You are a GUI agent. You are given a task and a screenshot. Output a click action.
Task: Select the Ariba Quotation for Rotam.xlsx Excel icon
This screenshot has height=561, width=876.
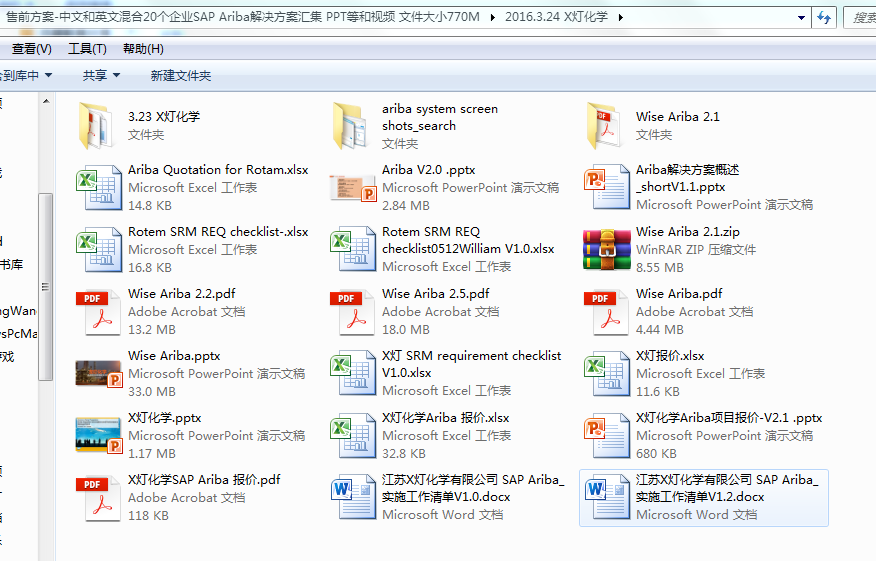(x=98, y=187)
